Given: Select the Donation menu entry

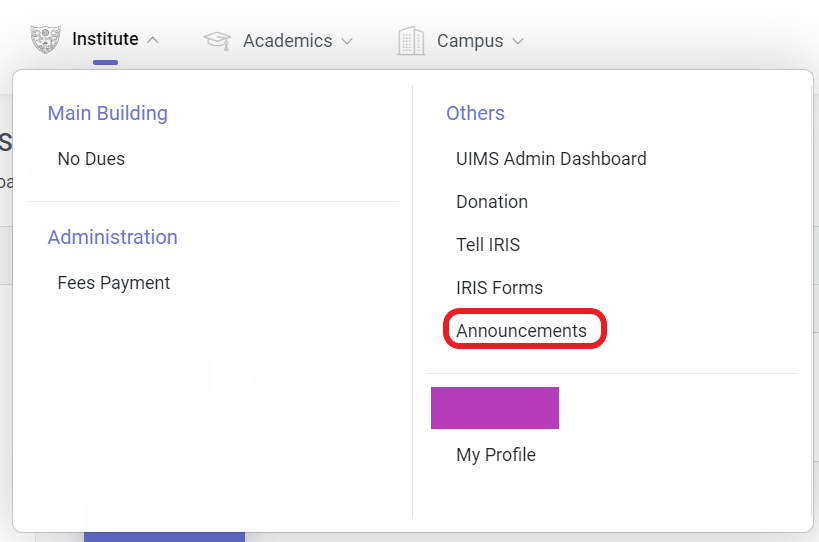Looking at the screenshot, I should tap(492, 202).
